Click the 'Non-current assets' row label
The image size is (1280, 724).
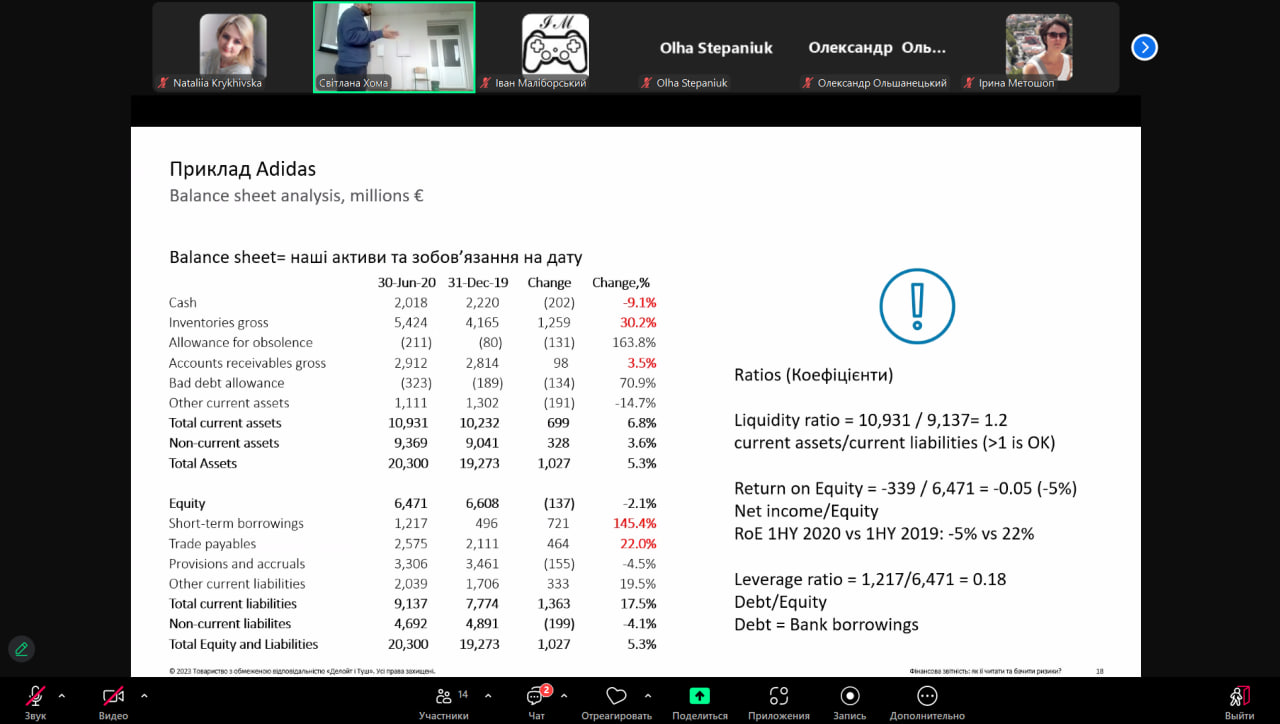tap(224, 443)
